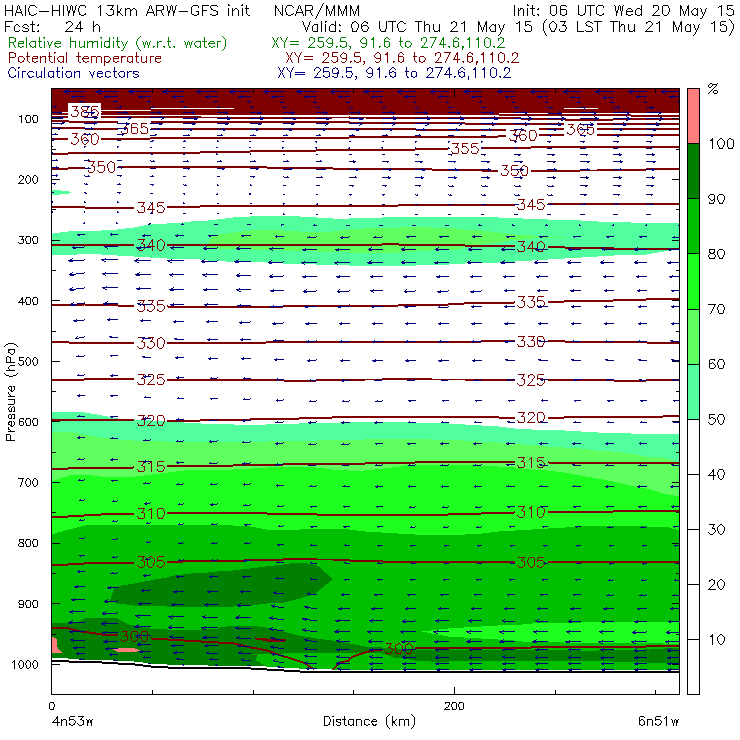740x740 pixels.
Task: Click the green "Relative humidity (w.r.t. water)" legend
Action: 118,43
